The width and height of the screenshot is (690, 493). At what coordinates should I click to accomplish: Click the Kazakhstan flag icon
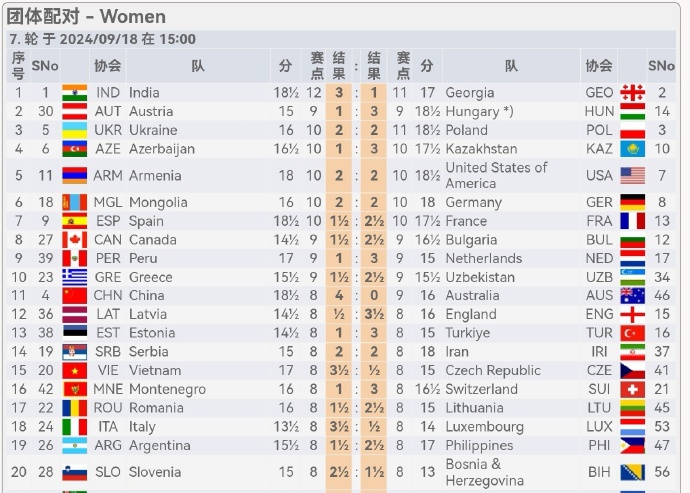tap(632, 149)
